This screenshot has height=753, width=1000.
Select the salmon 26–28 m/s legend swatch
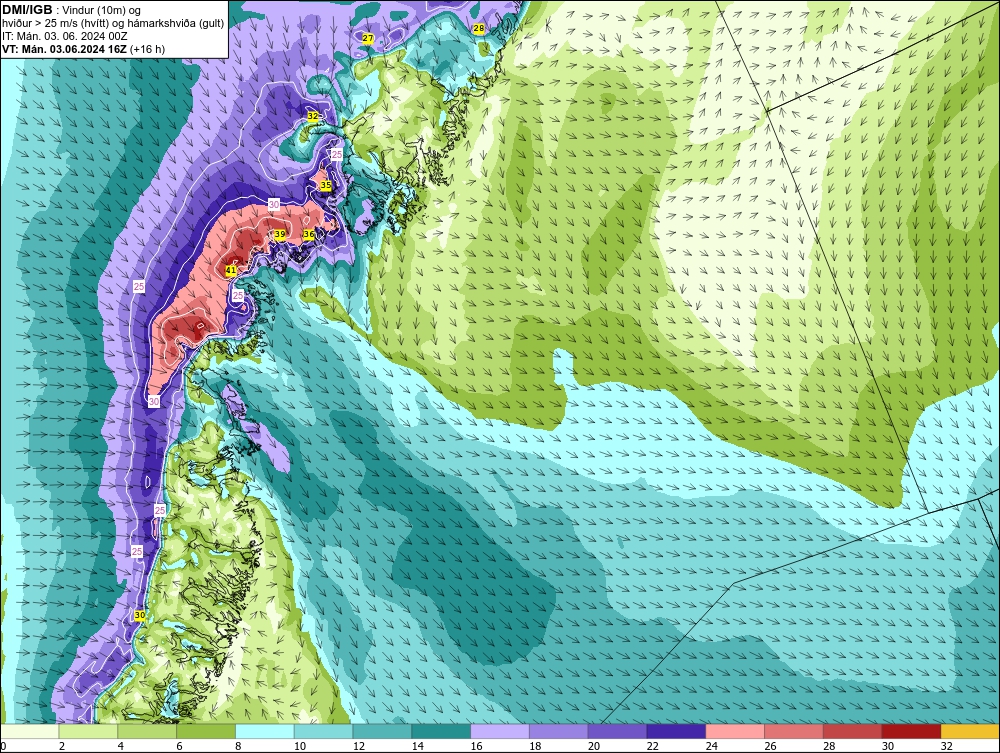tap(793, 731)
